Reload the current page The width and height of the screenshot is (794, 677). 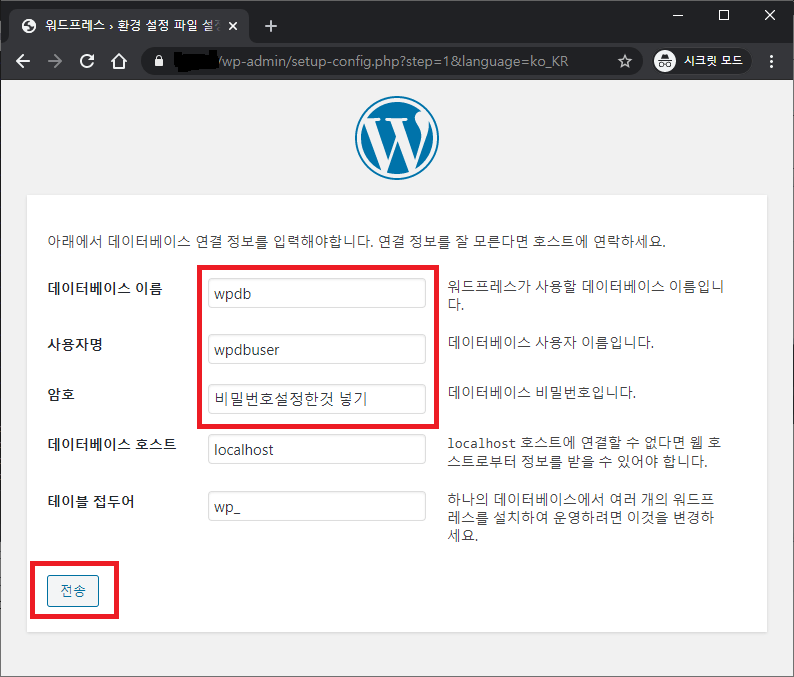87,61
